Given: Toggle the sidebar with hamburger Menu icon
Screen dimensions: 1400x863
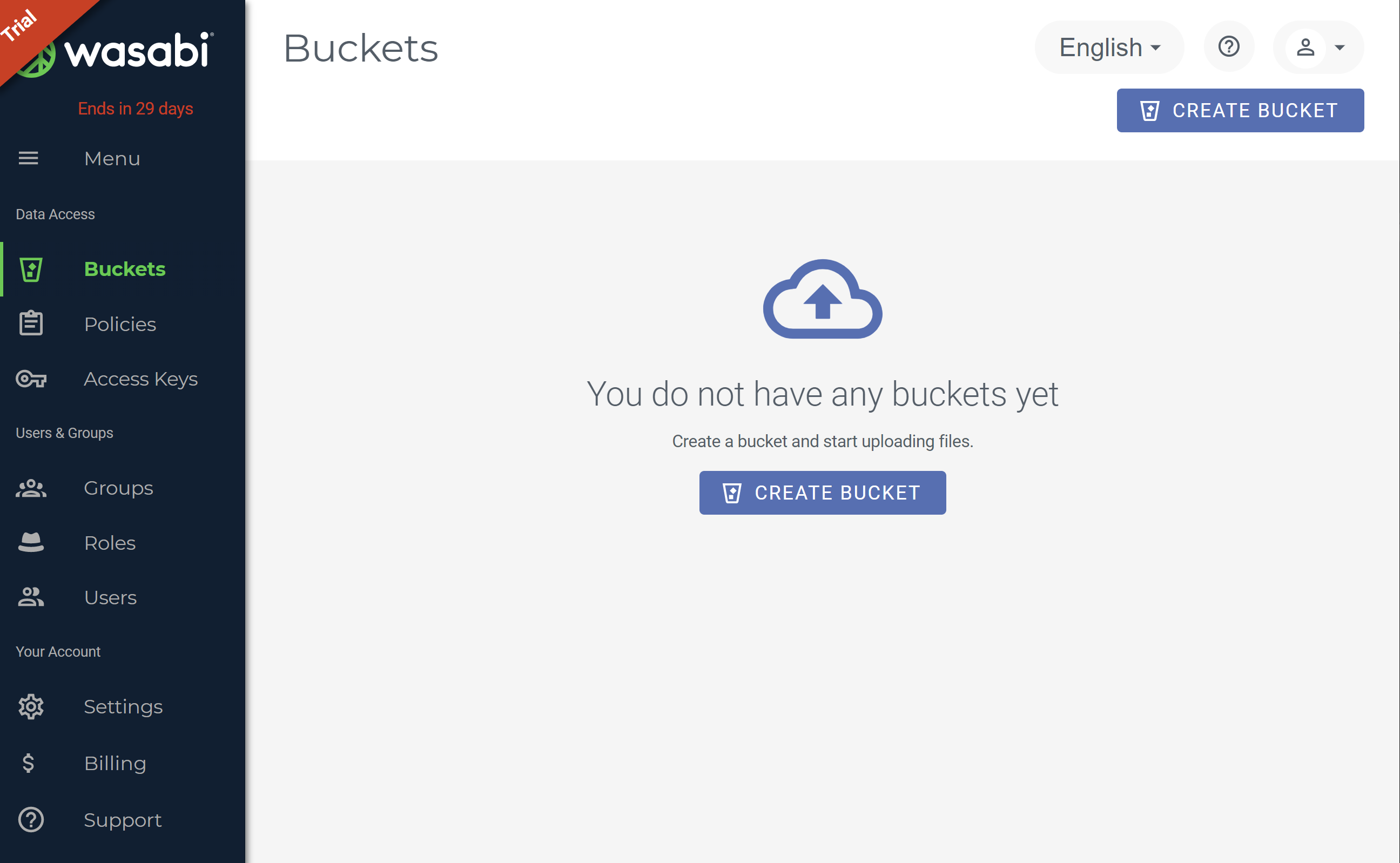Looking at the screenshot, I should click(x=28, y=158).
